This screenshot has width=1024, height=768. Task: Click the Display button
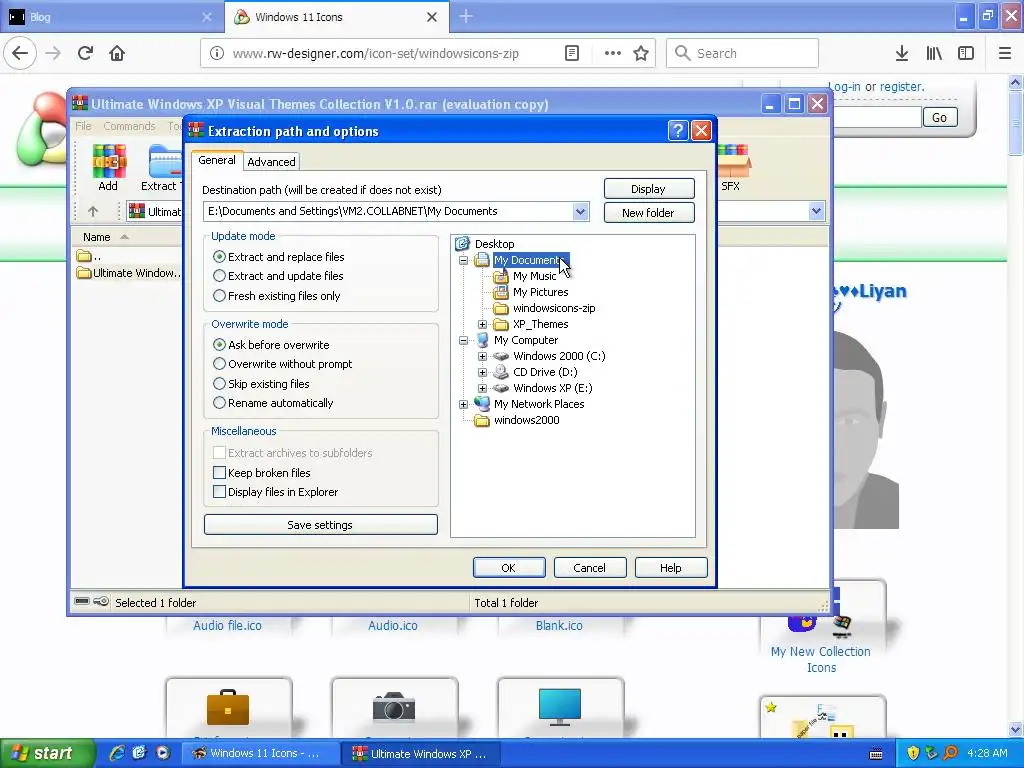pos(648,189)
